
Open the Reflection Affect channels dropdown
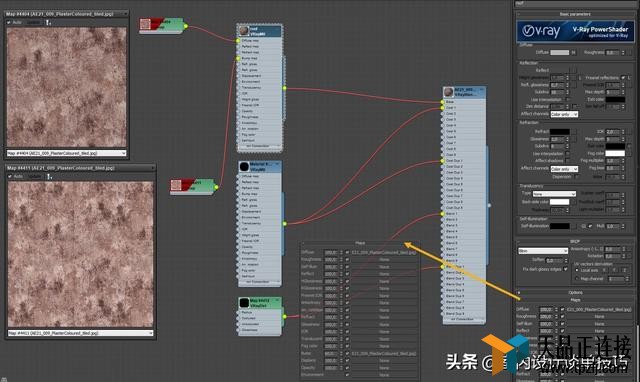[x=564, y=114]
